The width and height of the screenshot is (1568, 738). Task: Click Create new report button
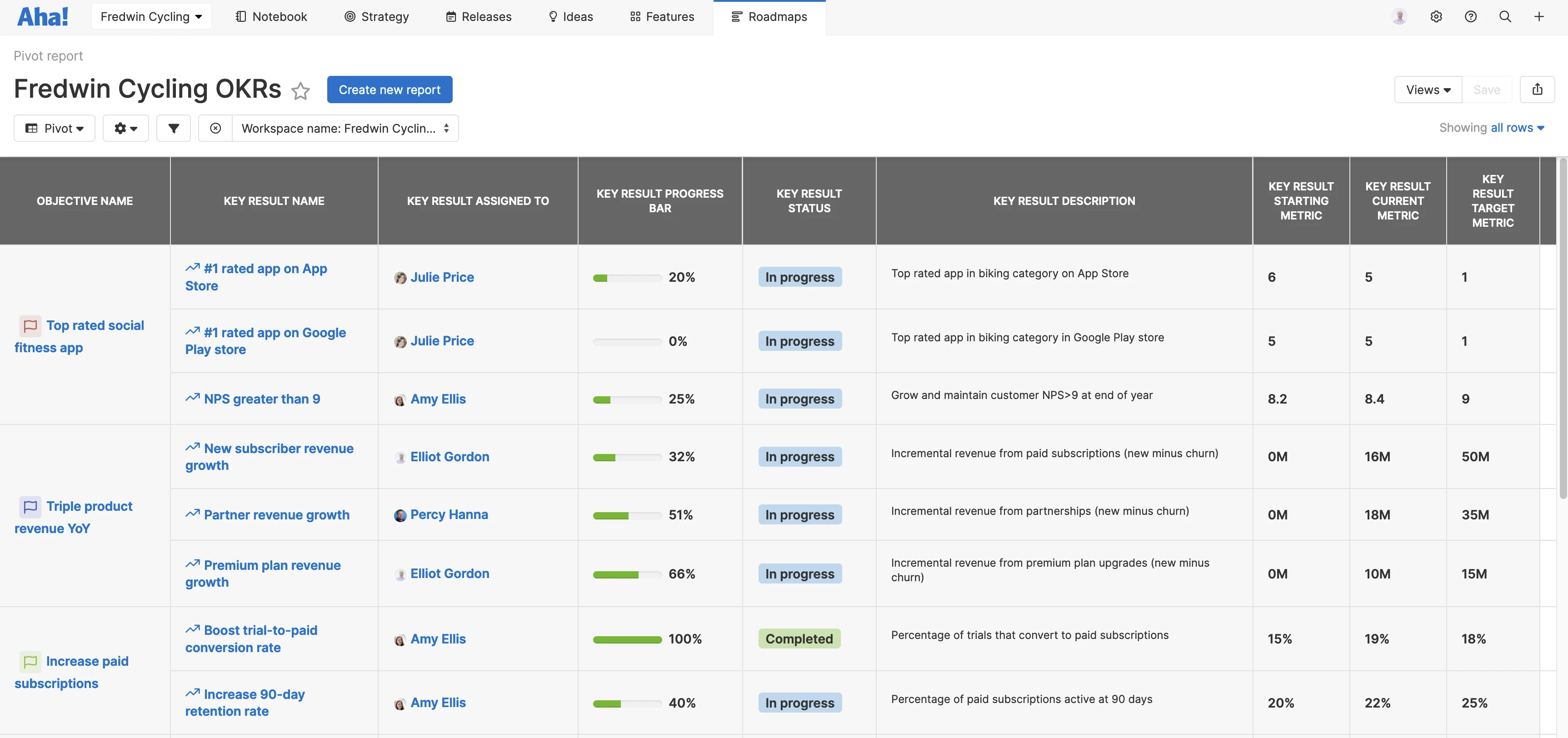pos(390,90)
